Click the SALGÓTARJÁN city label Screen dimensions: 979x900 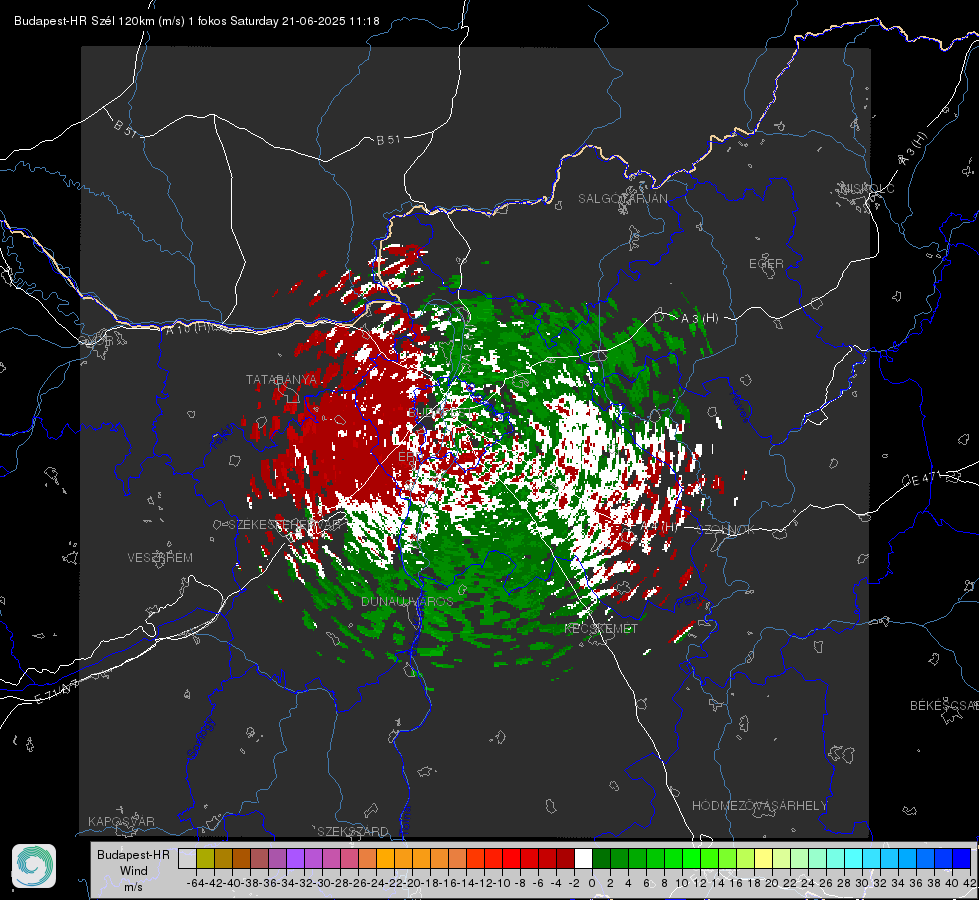pyautogui.click(x=622, y=199)
